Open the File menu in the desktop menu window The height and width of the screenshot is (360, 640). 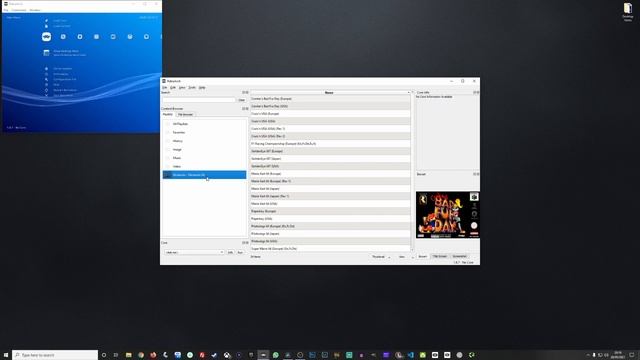[164, 87]
